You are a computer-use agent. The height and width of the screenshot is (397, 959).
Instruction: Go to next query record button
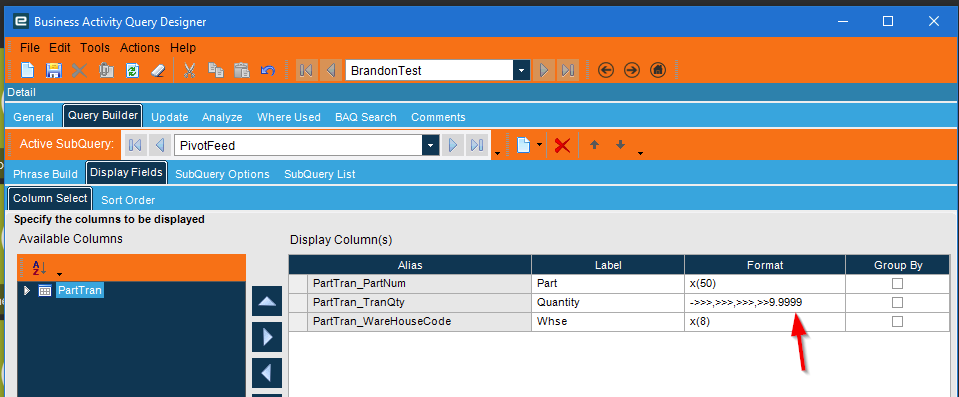543,70
